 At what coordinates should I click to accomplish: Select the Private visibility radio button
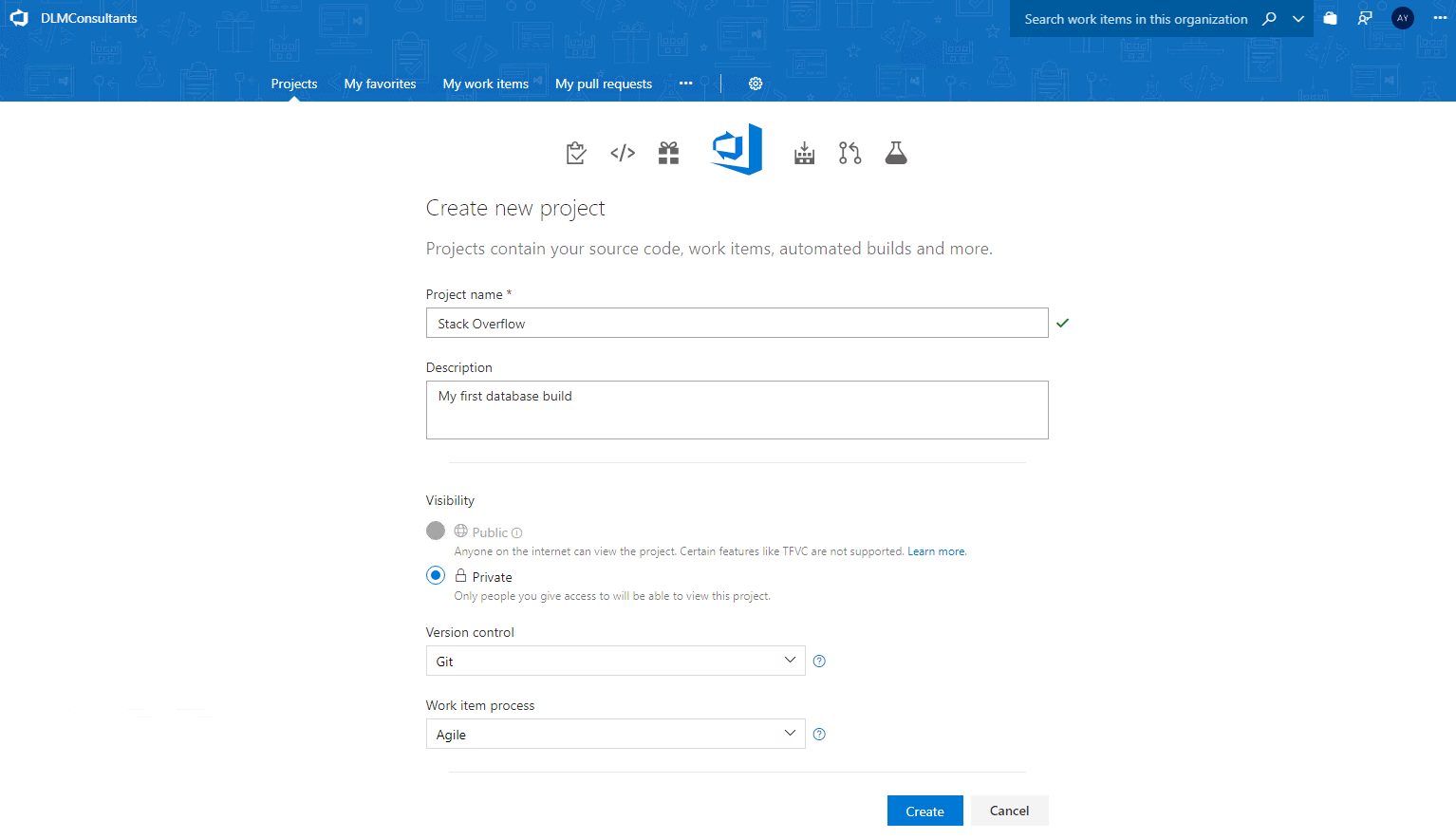point(436,575)
